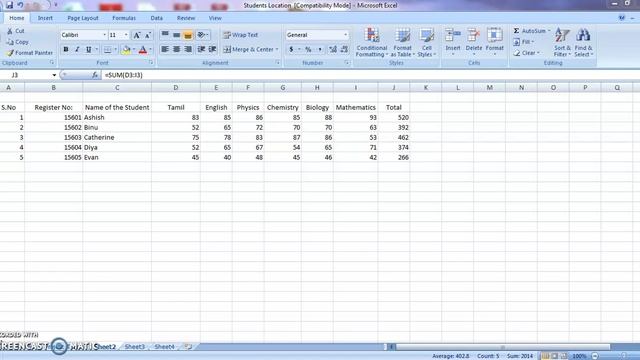640x360 pixels.
Task: Apply the Borders icon to the cell
Action: tap(107, 50)
